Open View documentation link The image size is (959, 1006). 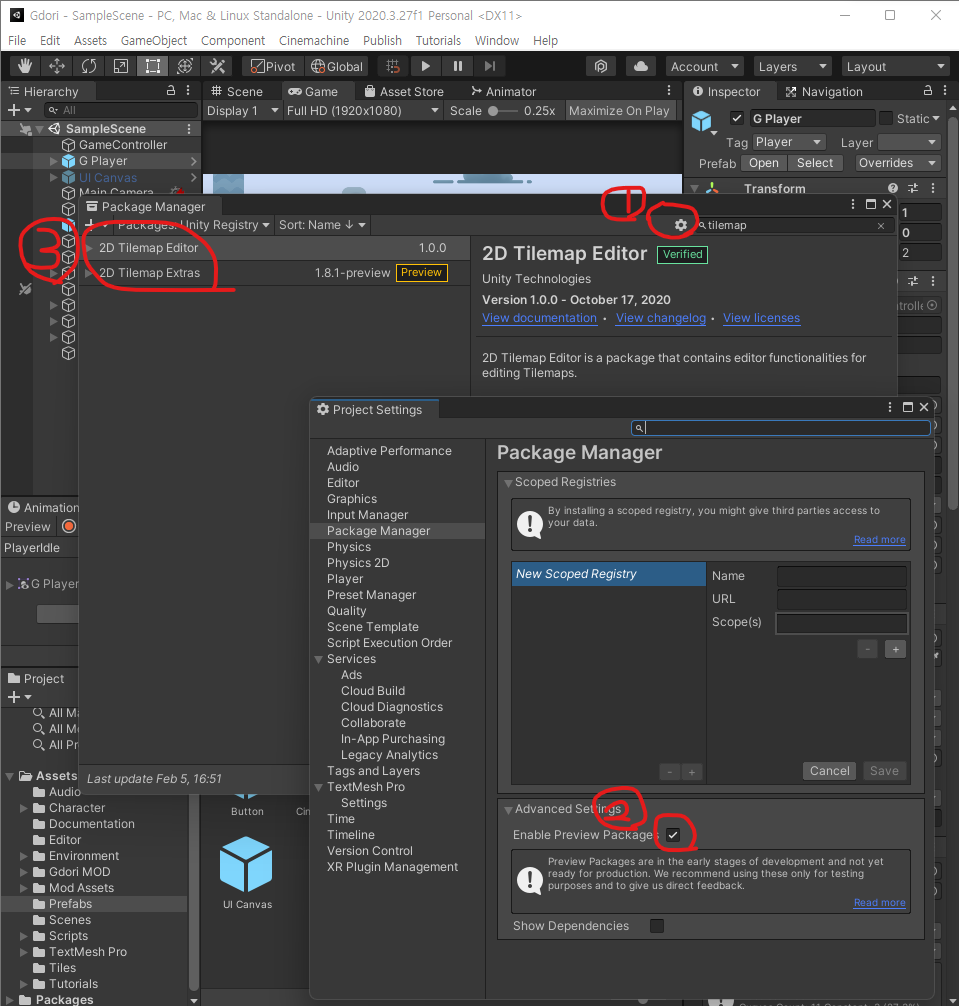(539, 318)
